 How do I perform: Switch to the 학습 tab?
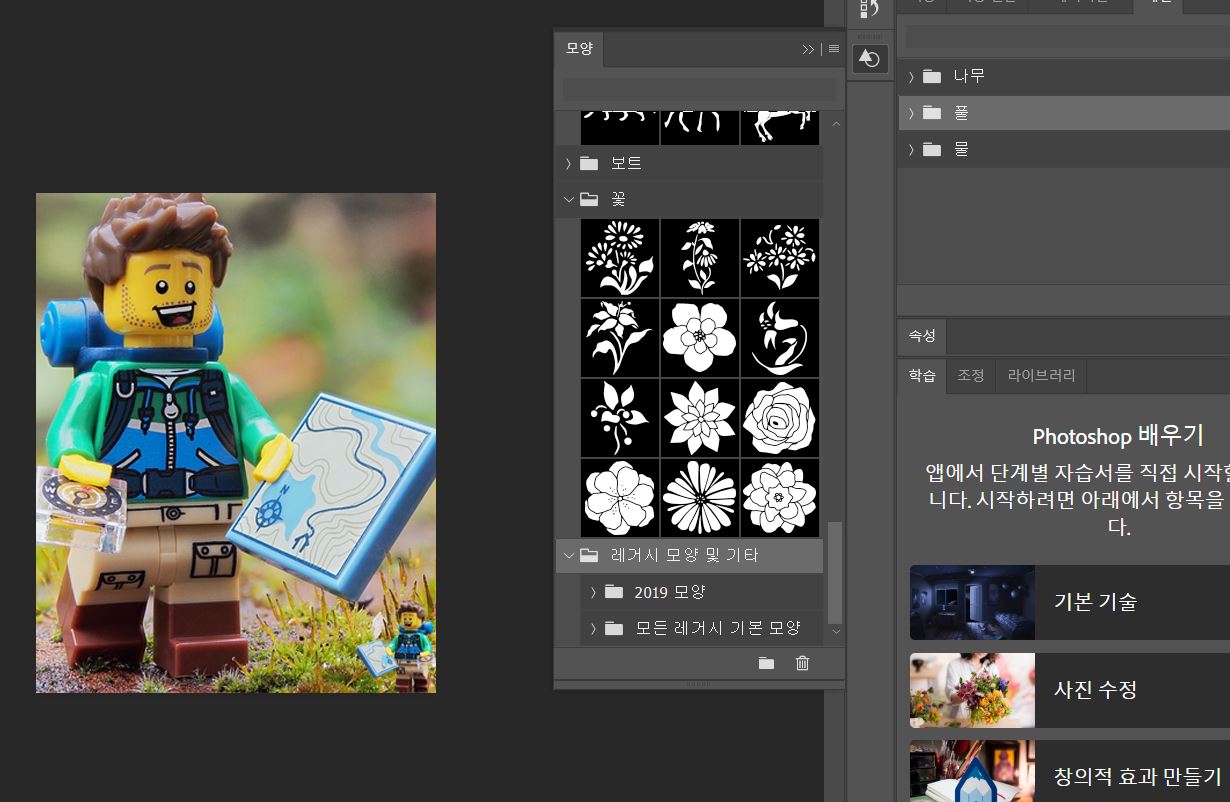(922, 376)
